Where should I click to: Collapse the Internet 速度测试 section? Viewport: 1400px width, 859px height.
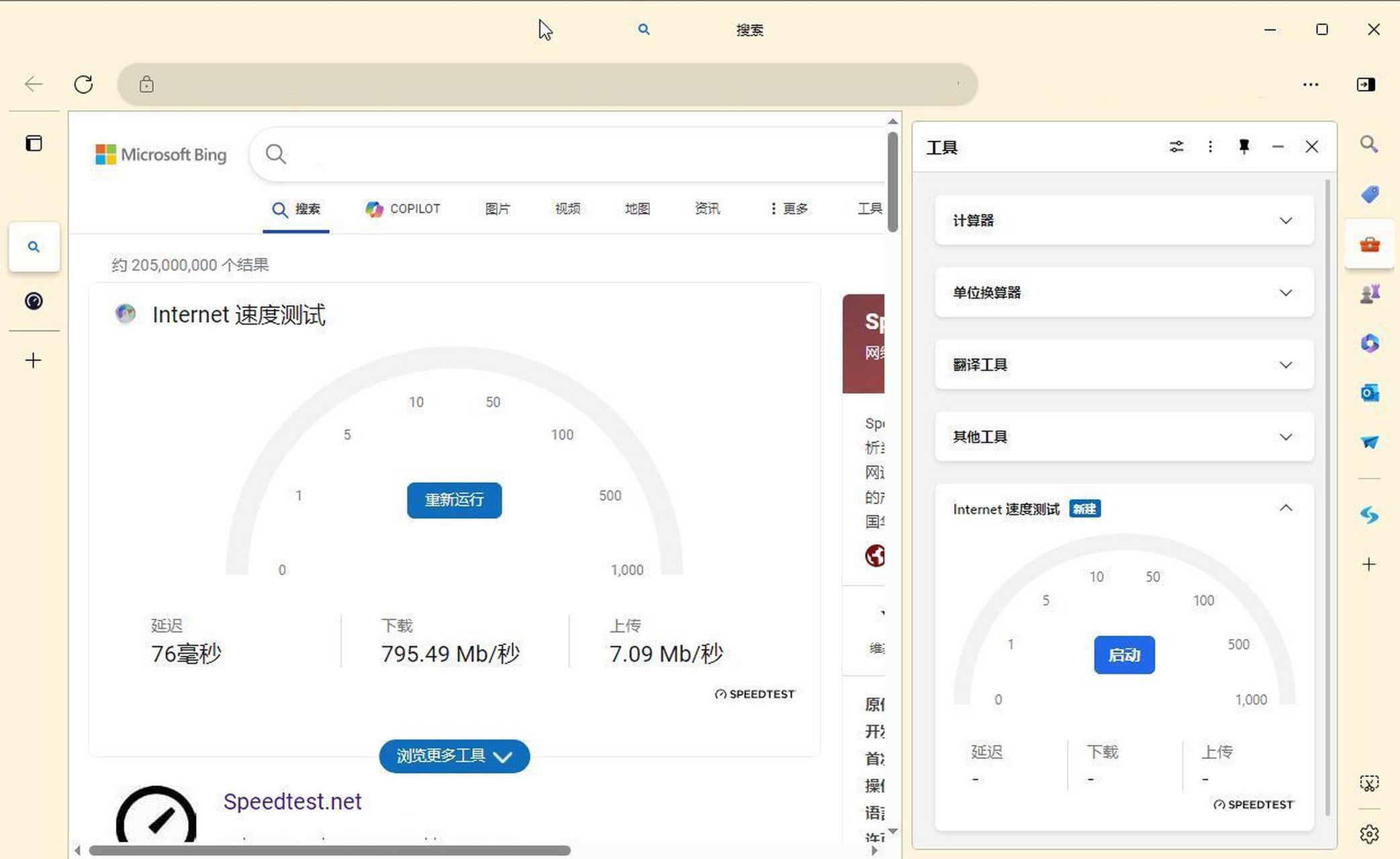point(1285,508)
